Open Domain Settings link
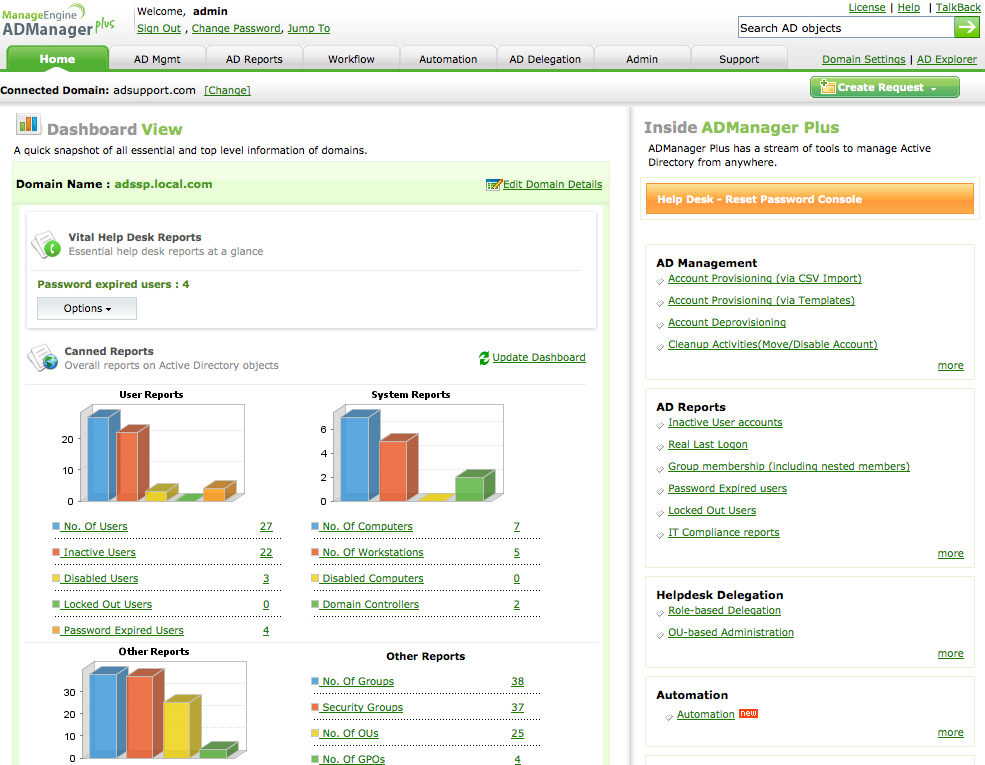 point(863,59)
